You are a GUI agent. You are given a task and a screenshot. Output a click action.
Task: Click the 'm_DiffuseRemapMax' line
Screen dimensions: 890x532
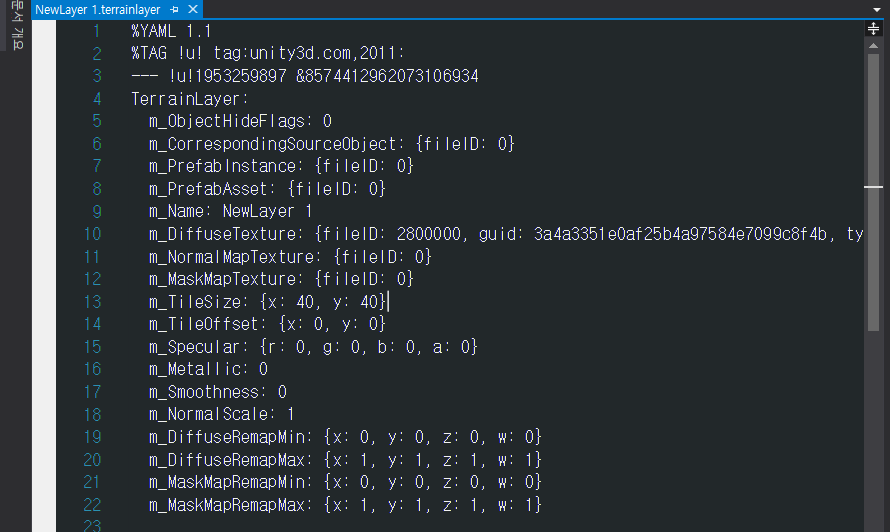tap(345, 459)
